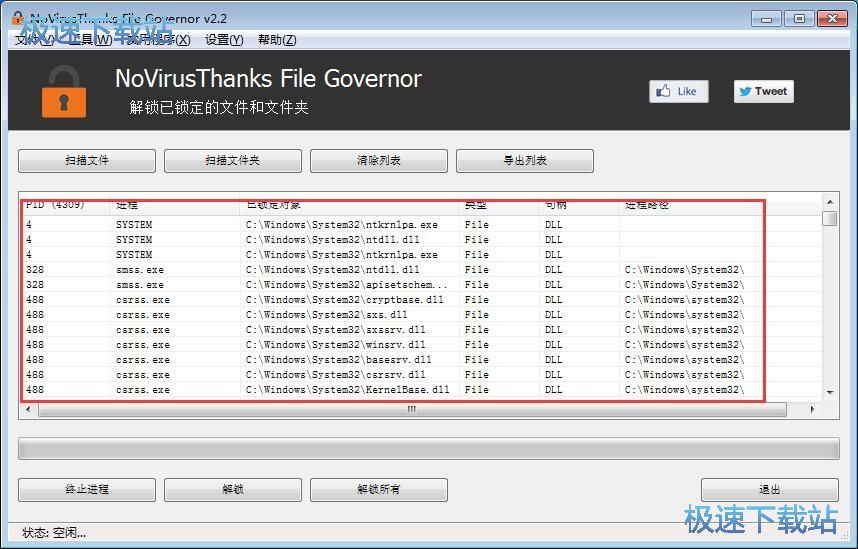Click the 解锁 button
Screen dimensions: 858x549
coord(233,490)
